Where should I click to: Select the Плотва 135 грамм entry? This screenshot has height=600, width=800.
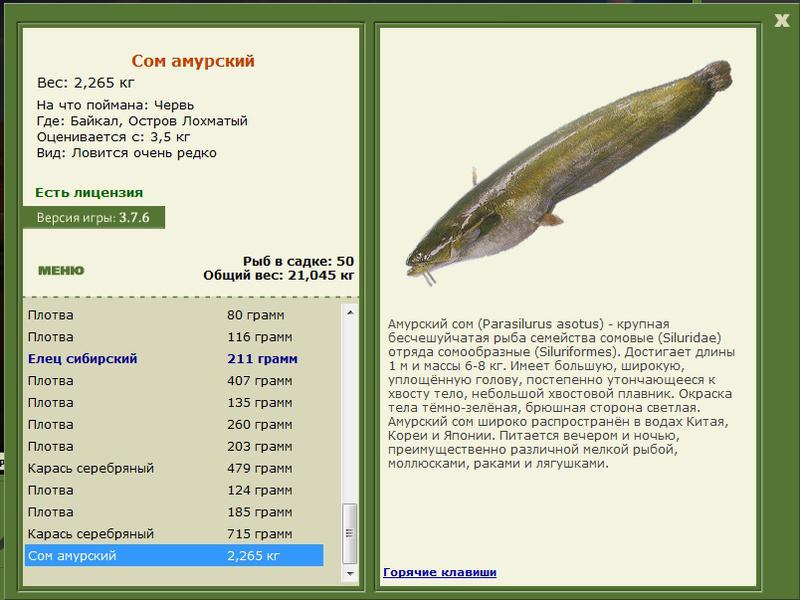tap(174, 403)
